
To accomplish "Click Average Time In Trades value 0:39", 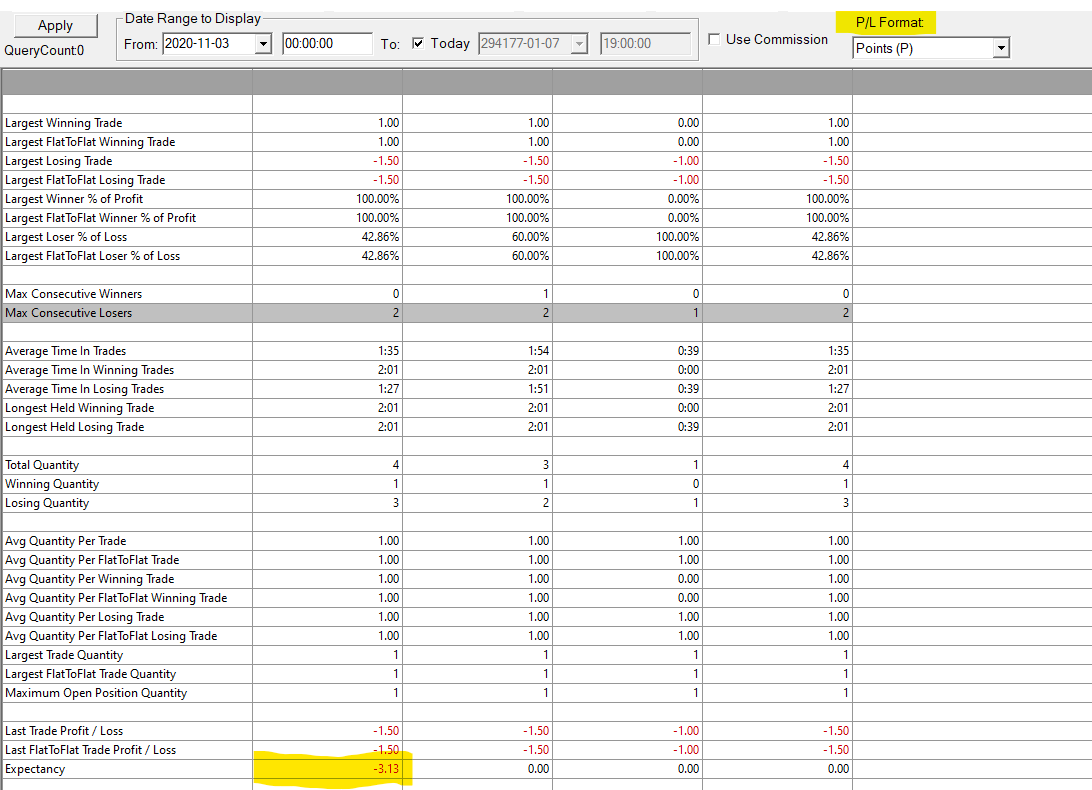I will [x=688, y=351].
